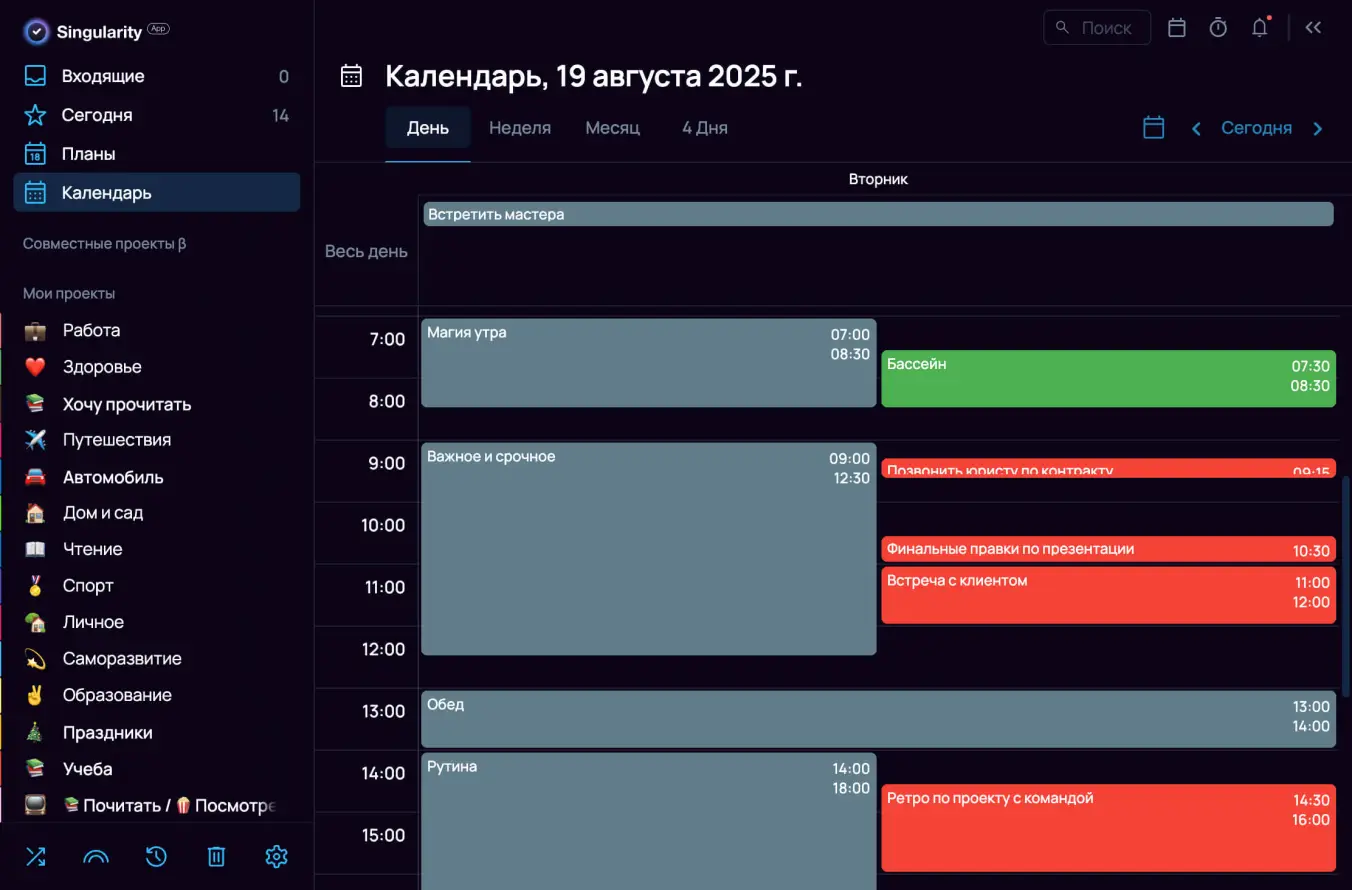The height and width of the screenshot is (890, 1352).
Task: Open notifications via the bell icon
Action: click(x=1259, y=27)
